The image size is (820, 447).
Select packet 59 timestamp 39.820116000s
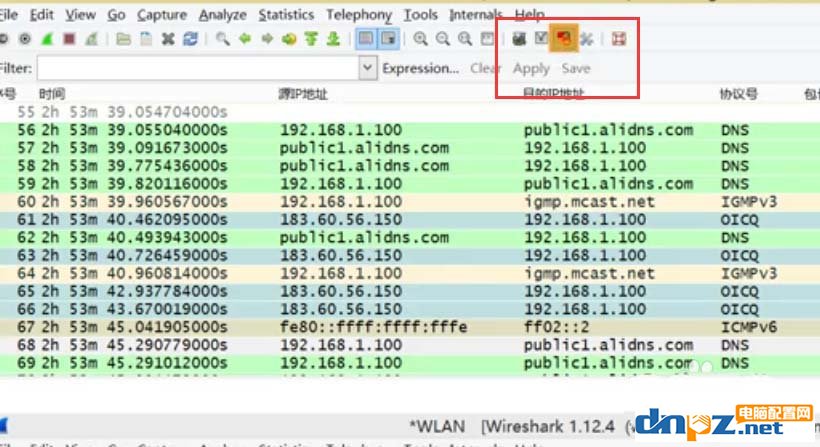point(410,184)
